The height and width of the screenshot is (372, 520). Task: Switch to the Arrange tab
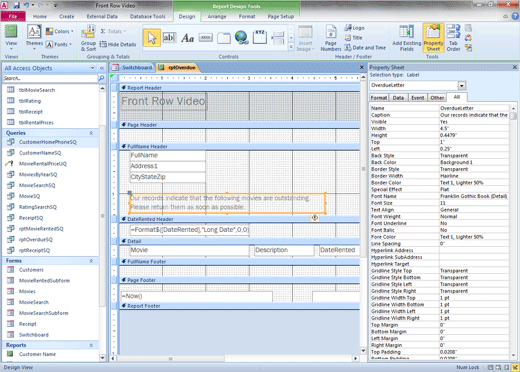(217, 16)
